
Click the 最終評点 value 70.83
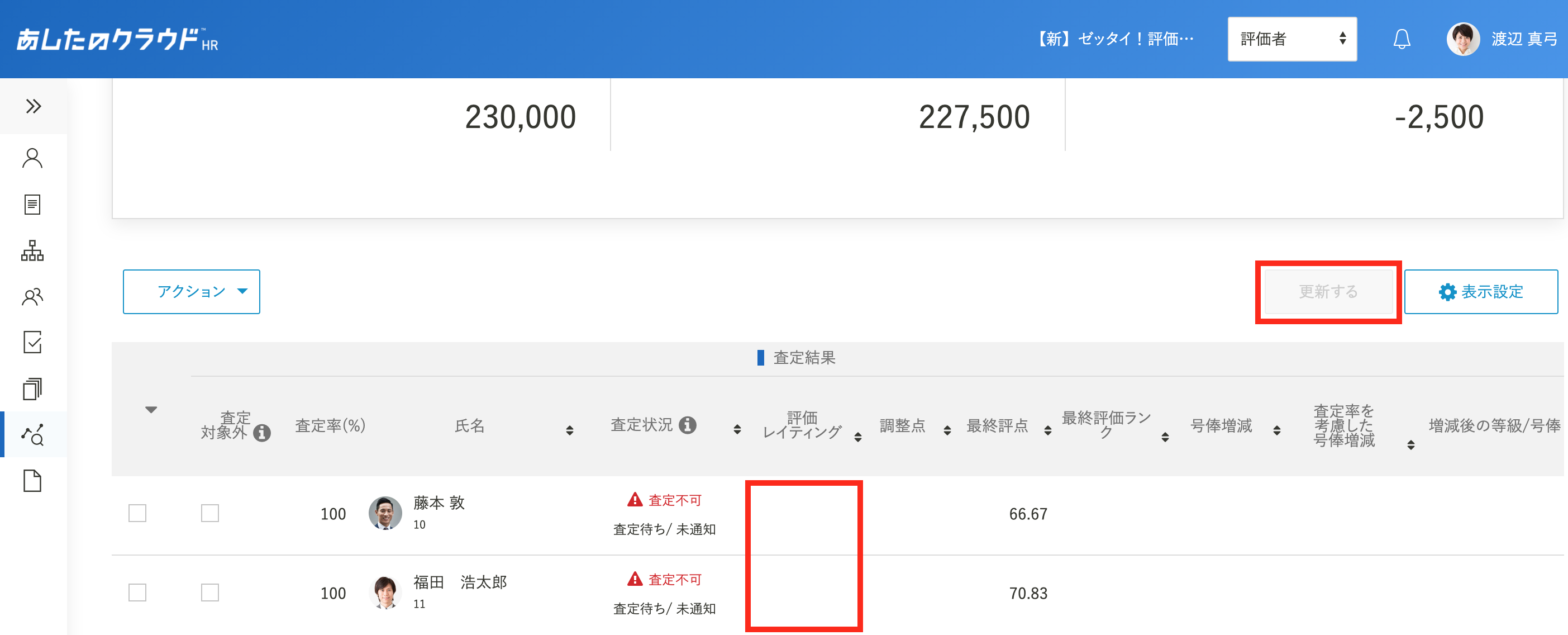click(x=1027, y=593)
